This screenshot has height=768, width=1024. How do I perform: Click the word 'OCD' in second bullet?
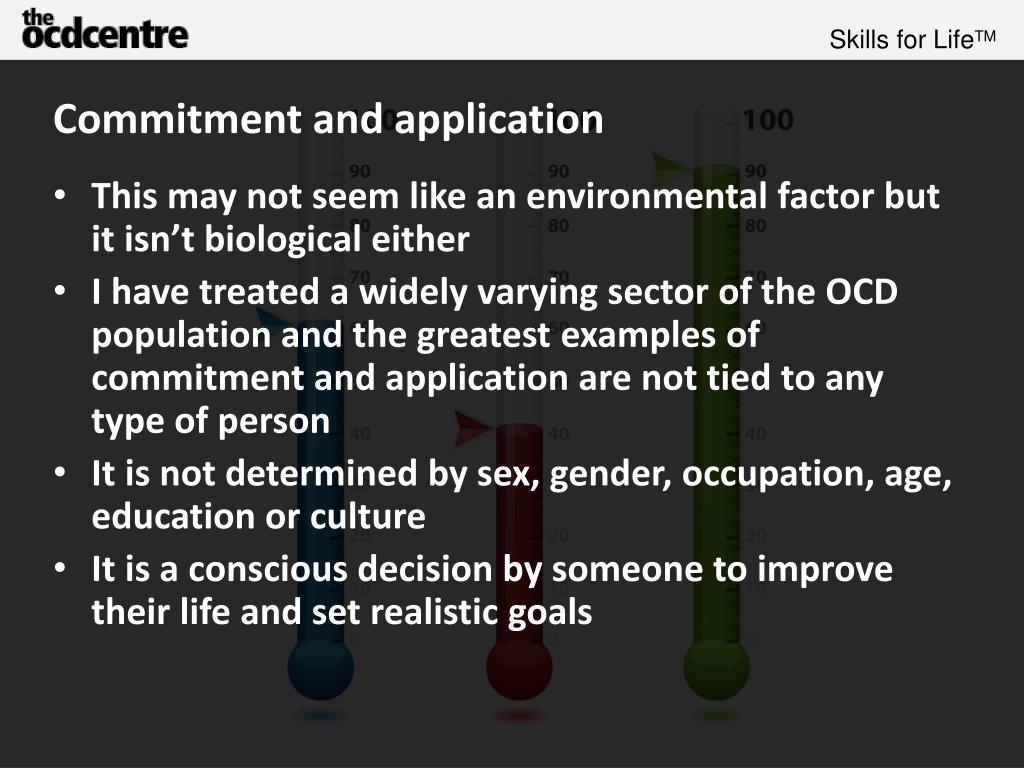(861, 291)
